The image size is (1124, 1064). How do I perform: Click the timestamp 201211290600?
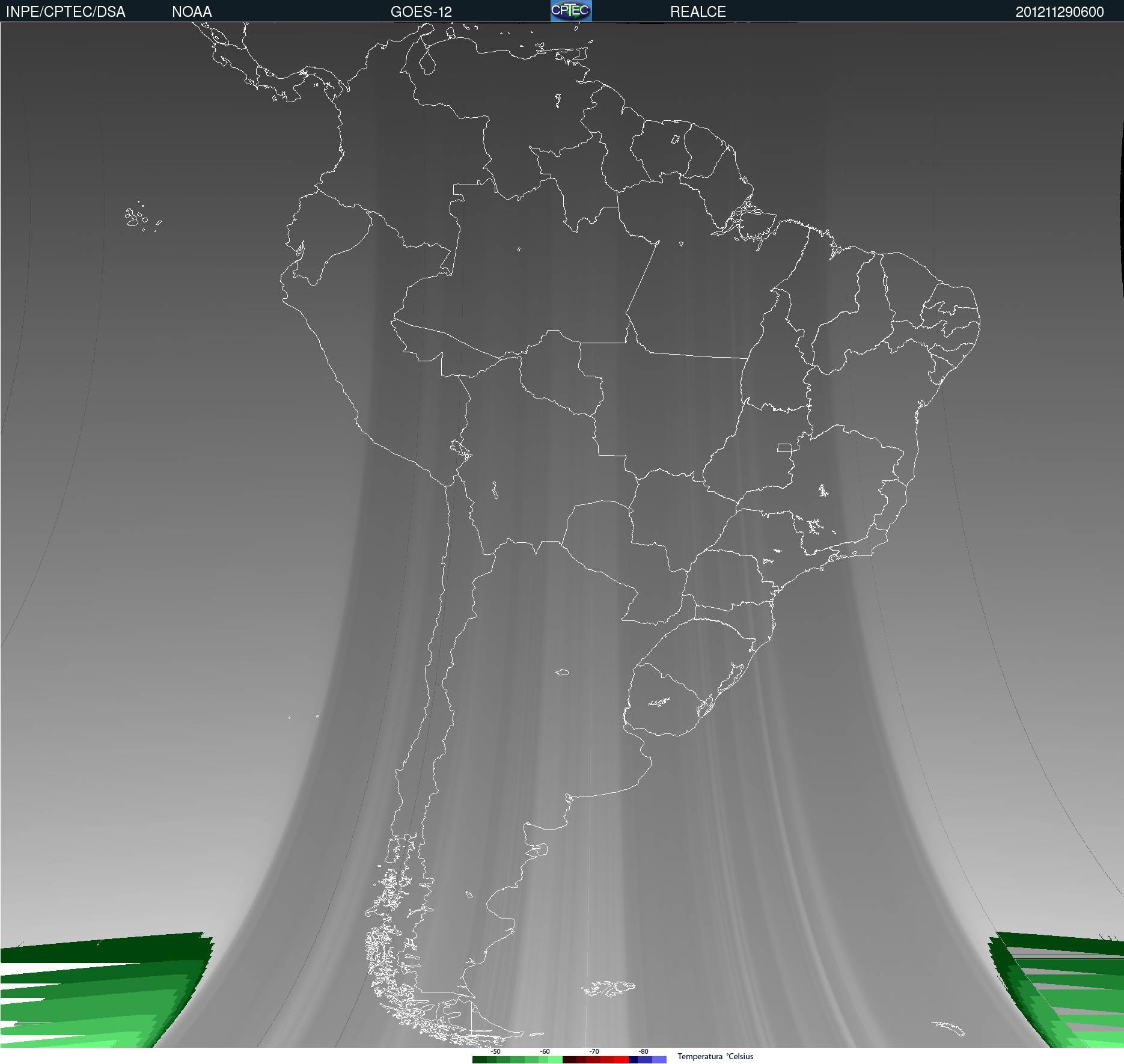(1060, 12)
